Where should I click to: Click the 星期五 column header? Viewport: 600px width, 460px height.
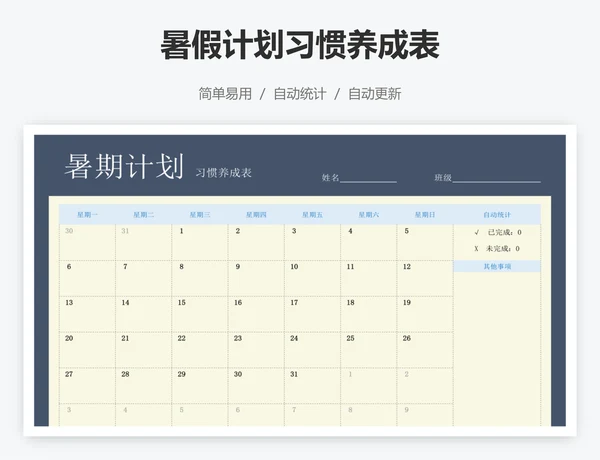pos(312,215)
